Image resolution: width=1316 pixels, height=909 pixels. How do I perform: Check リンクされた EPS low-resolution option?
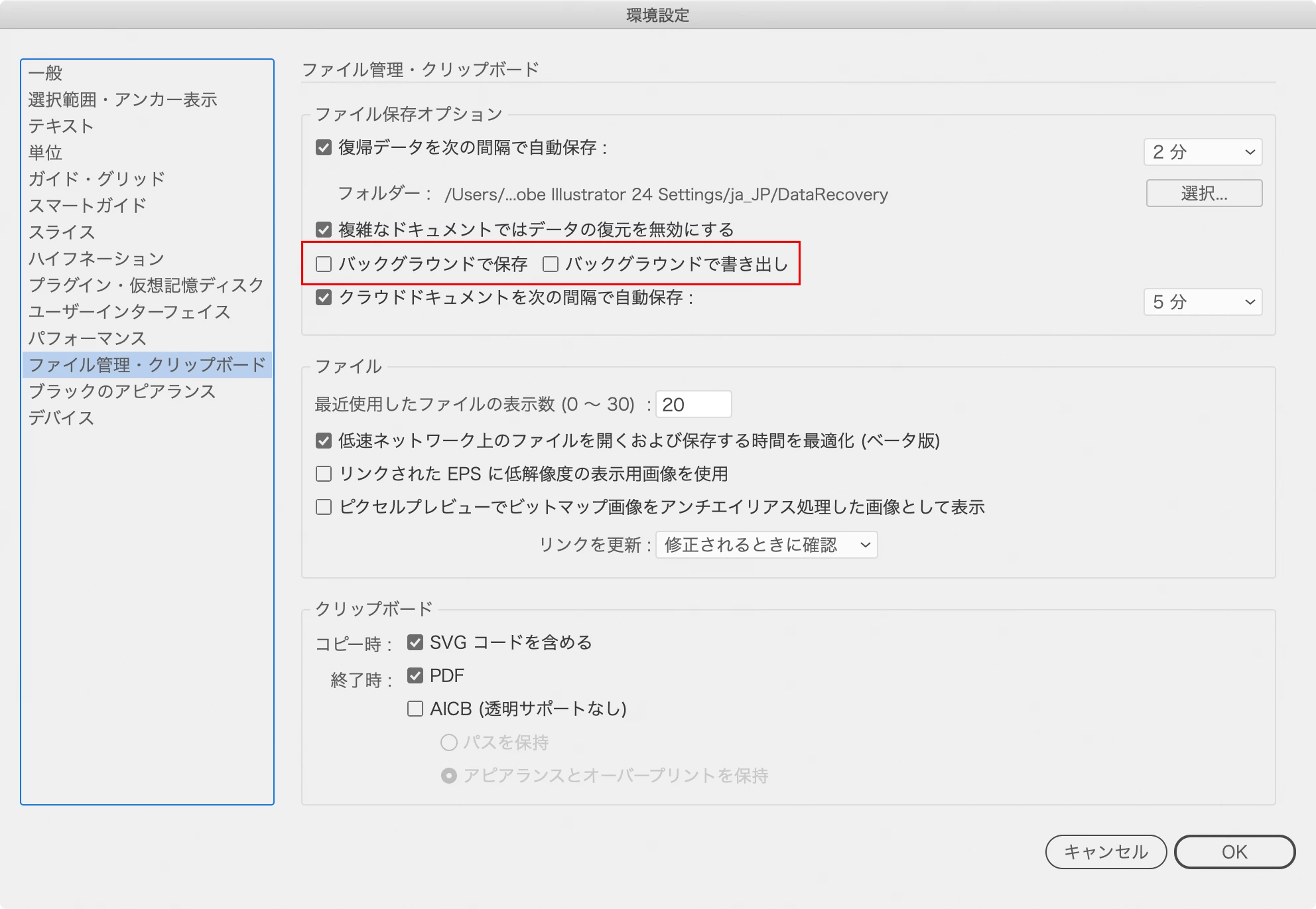click(324, 474)
